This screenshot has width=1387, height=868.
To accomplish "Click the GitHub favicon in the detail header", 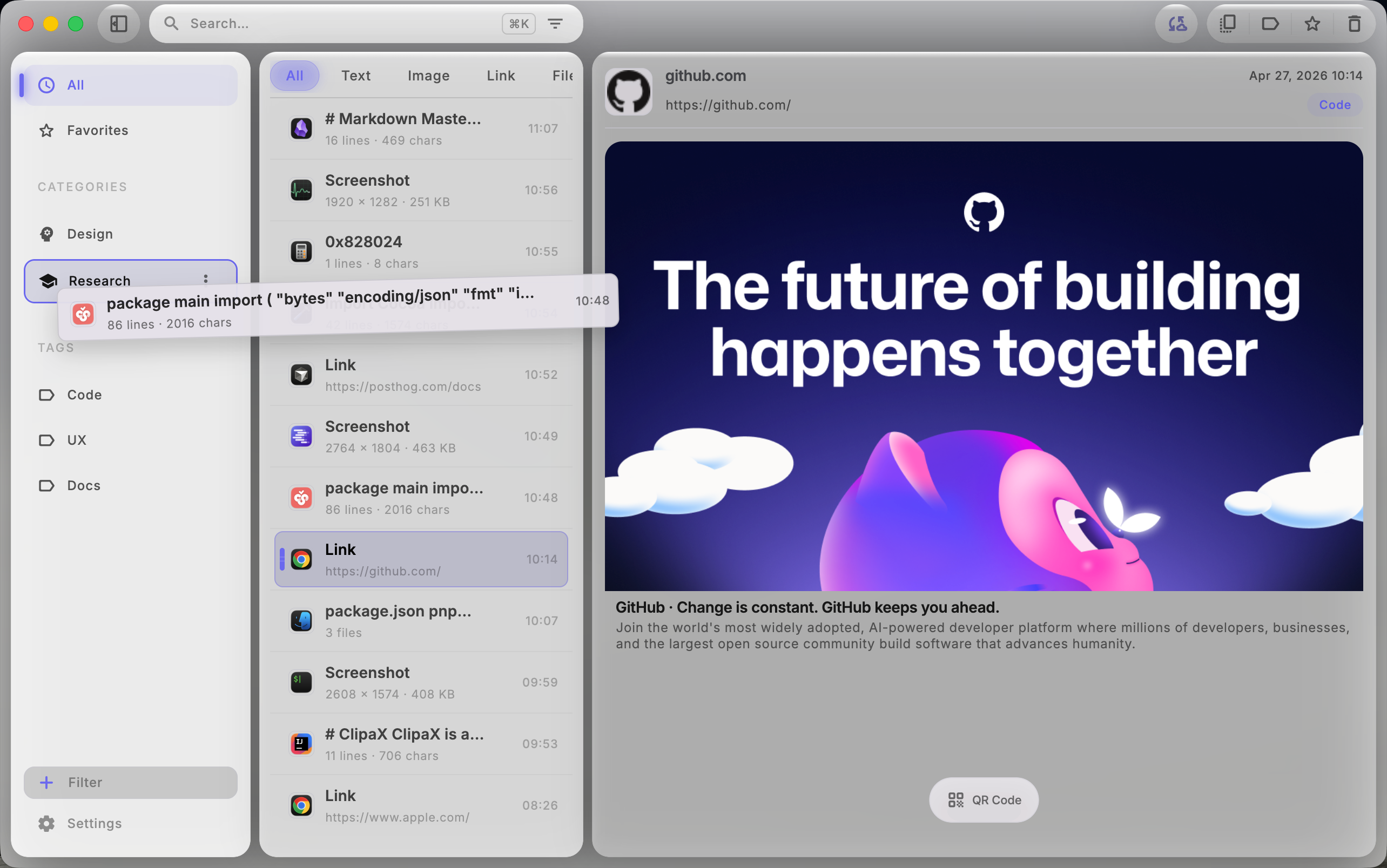I will click(x=628, y=91).
